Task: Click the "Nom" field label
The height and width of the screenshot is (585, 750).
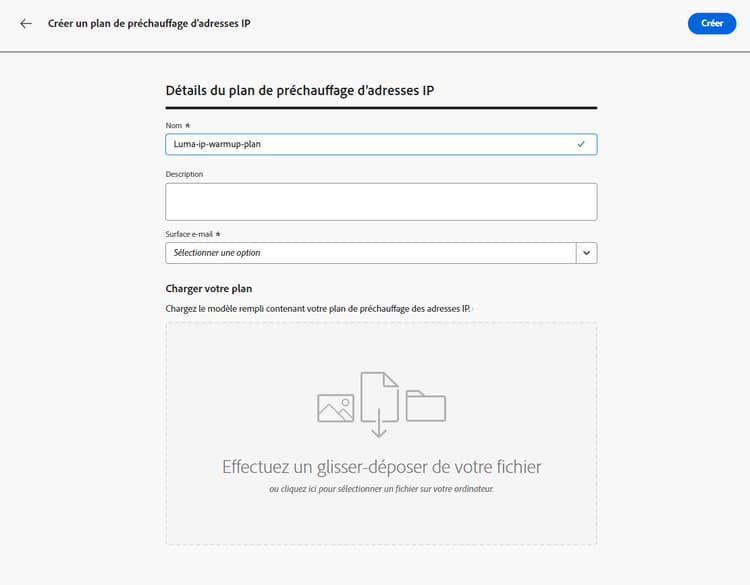Action: (x=175, y=125)
